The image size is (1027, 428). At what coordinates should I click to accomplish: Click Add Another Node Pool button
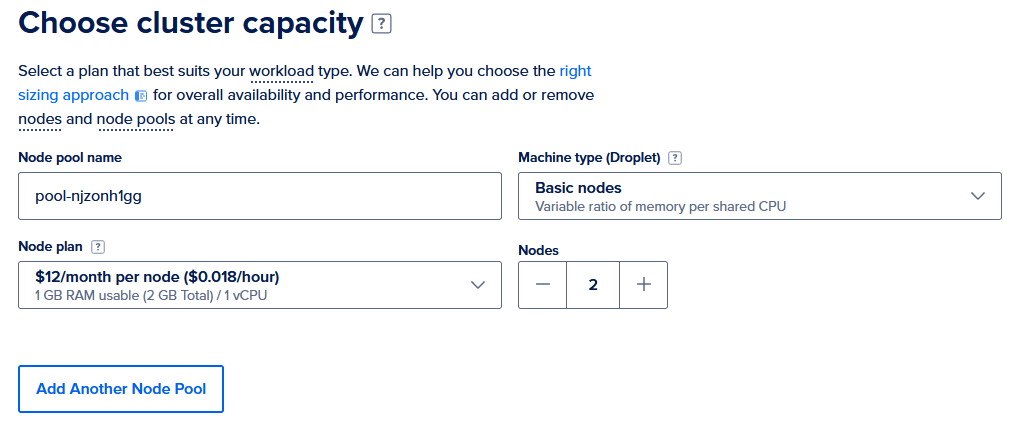tap(121, 389)
